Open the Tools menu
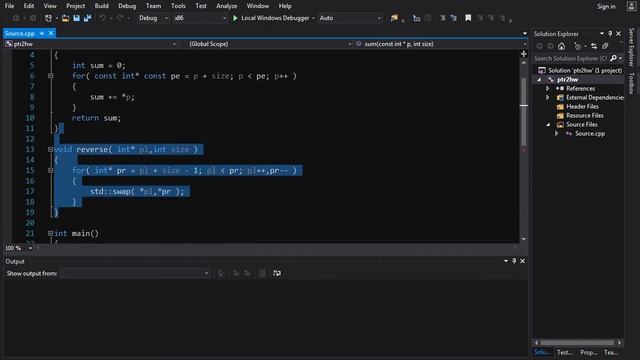This screenshot has width=640, height=360. 178,6
